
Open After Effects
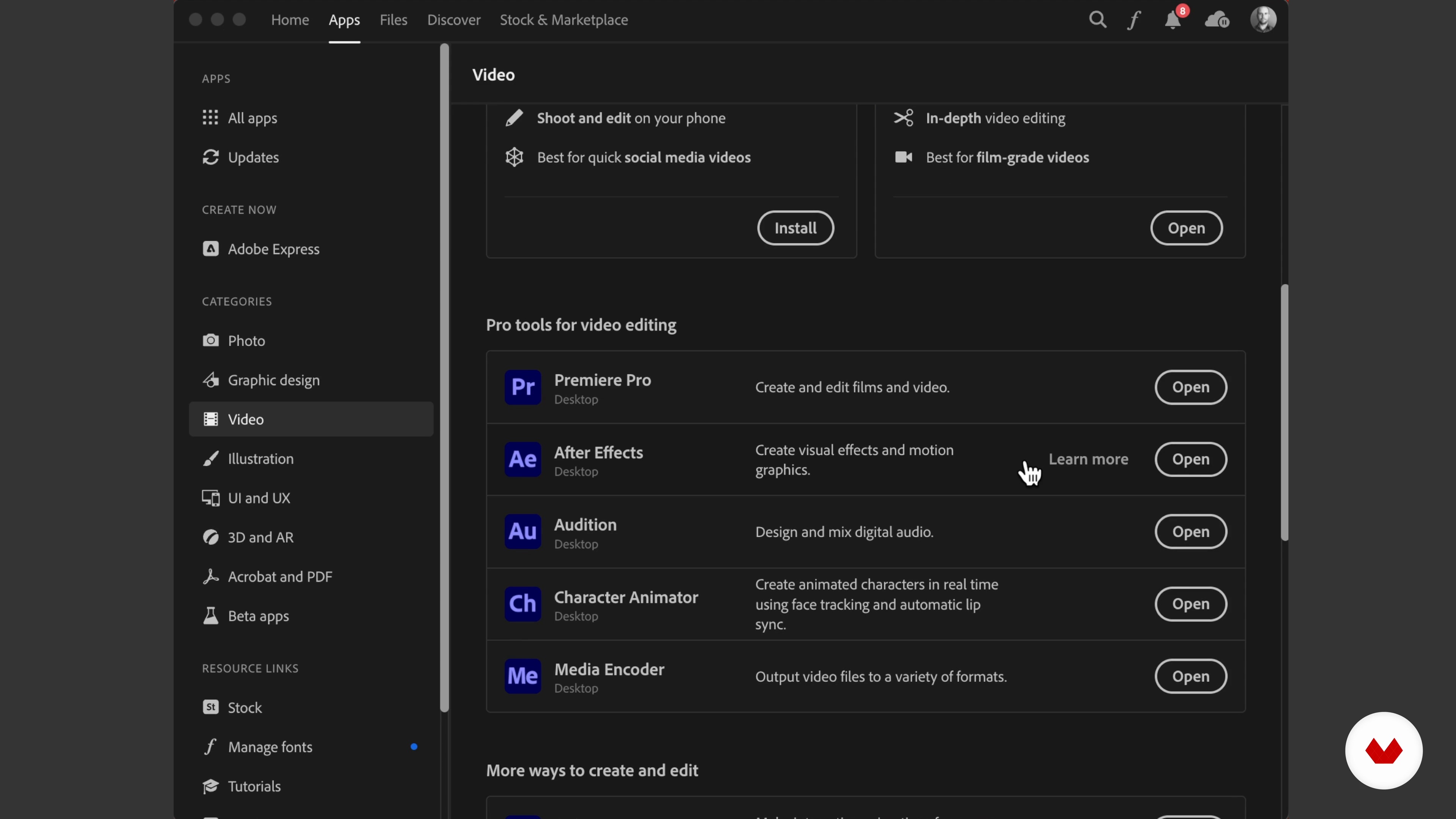tap(1190, 460)
